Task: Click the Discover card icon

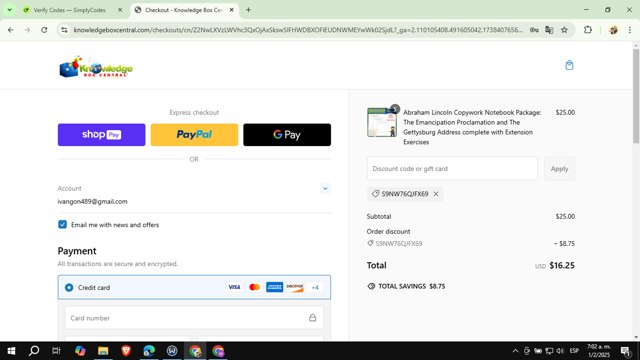Action: pos(295,287)
